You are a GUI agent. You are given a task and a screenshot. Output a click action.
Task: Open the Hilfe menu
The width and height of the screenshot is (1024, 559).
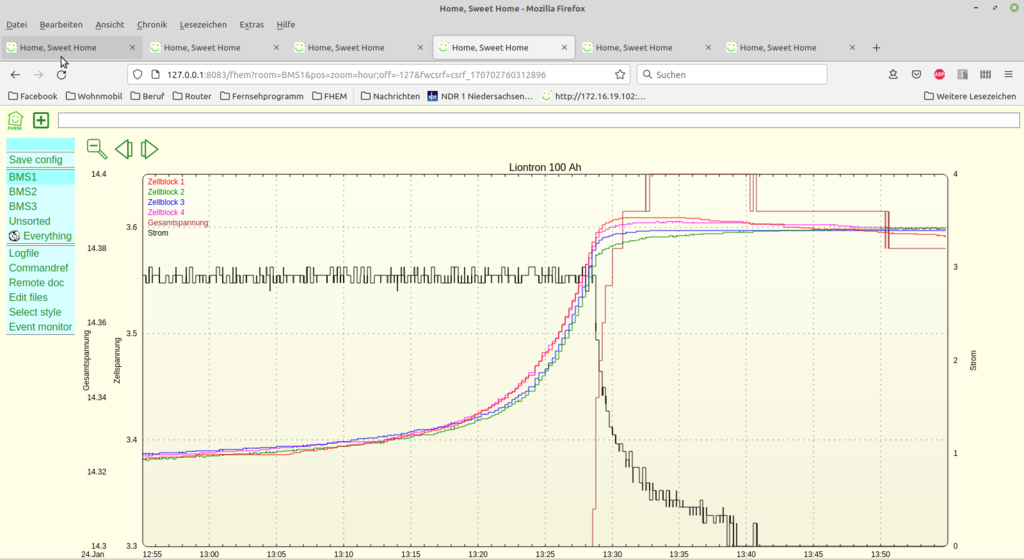[x=285, y=25]
